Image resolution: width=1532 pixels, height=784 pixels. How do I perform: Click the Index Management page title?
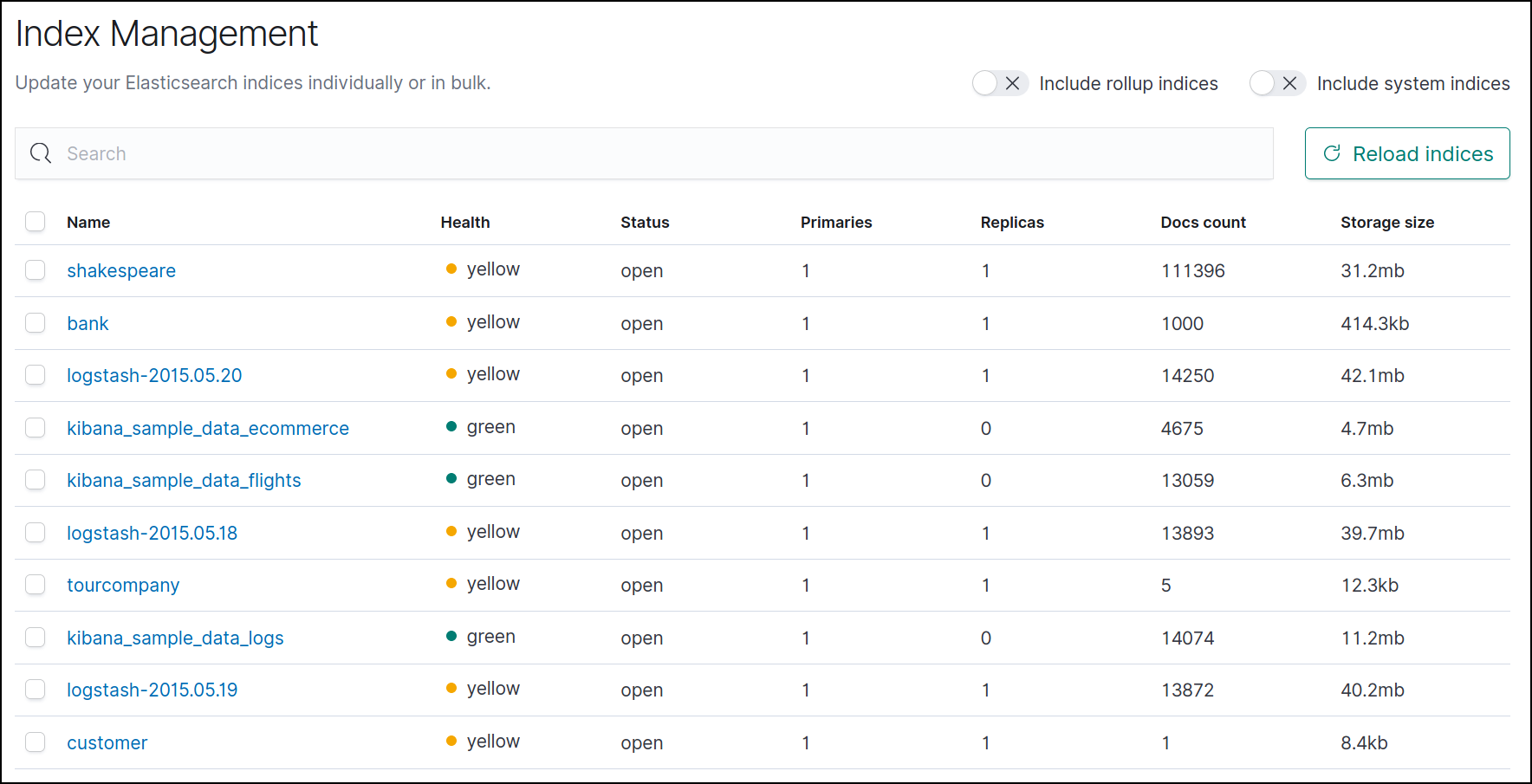[x=166, y=34]
